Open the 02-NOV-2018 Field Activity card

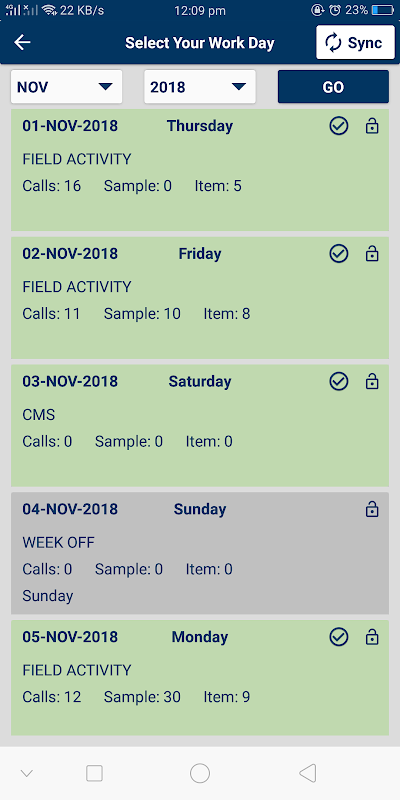point(200,298)
